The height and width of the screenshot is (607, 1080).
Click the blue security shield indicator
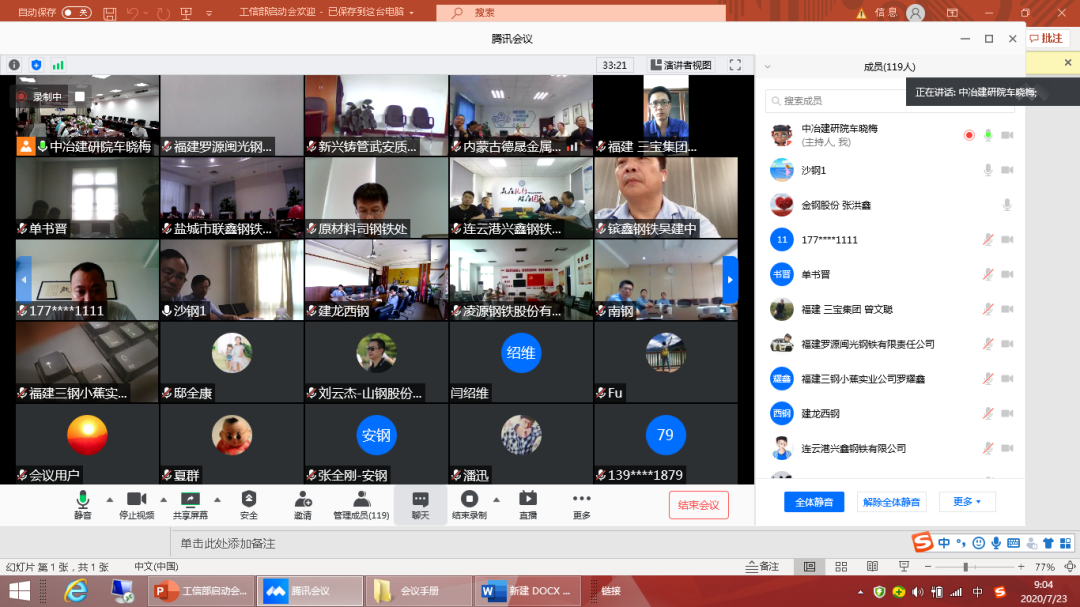[37, 65]
